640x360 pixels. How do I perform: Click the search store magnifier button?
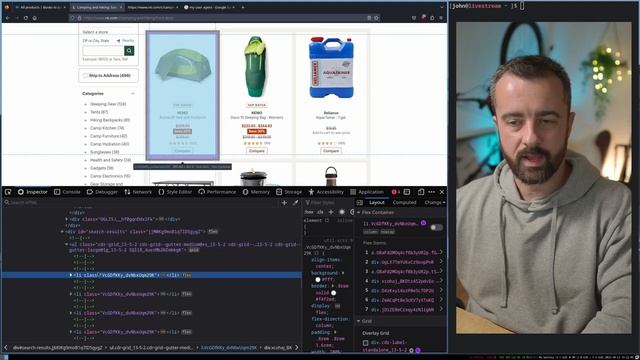click(129, 51)
